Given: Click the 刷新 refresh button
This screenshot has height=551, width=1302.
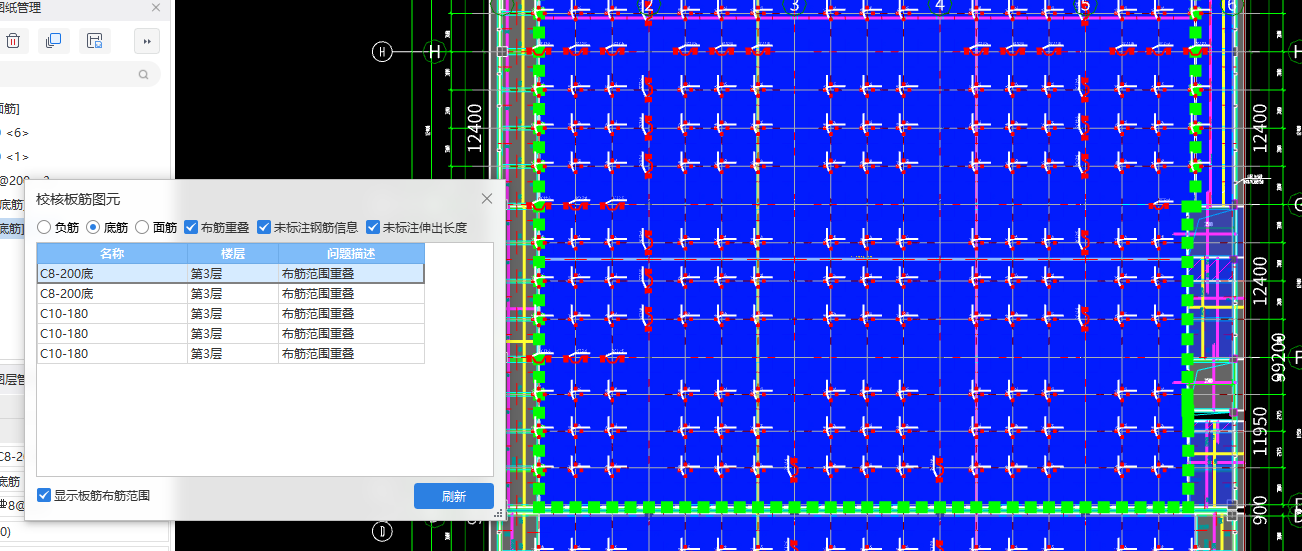Looking at the screenshot, I should point(453,496).
